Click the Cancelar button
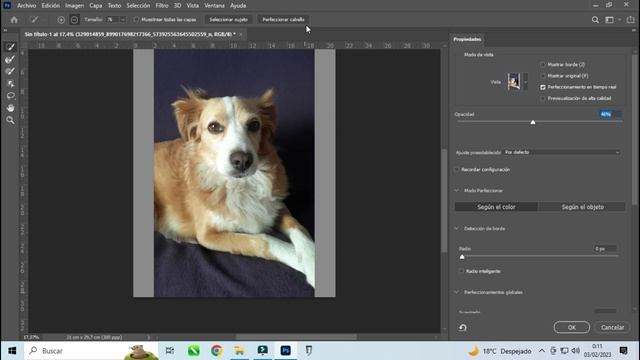 pos(612,327)
